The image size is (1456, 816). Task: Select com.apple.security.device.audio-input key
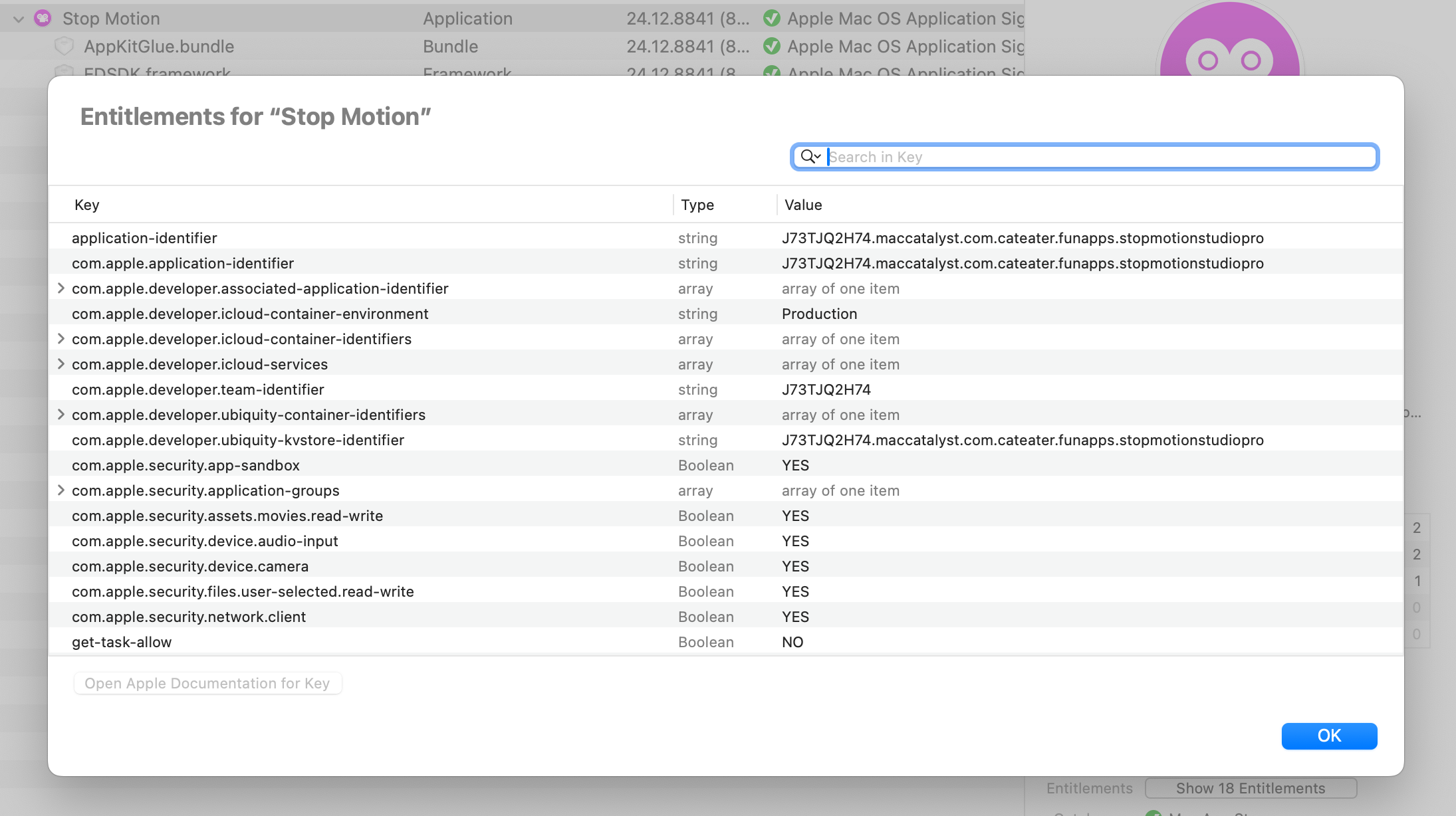(x=205, y=541)
